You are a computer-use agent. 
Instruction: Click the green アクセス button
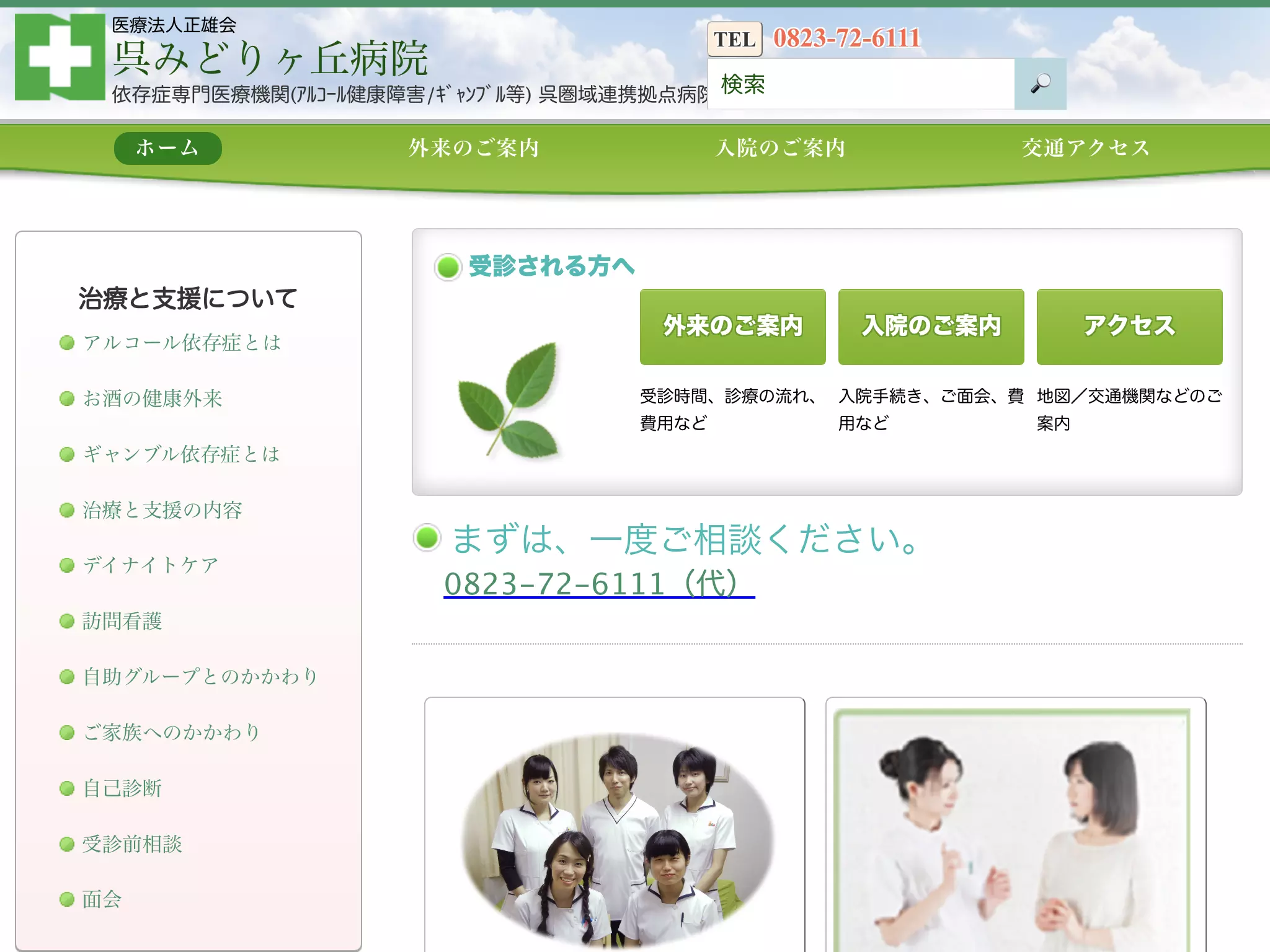click(1129, 327)
